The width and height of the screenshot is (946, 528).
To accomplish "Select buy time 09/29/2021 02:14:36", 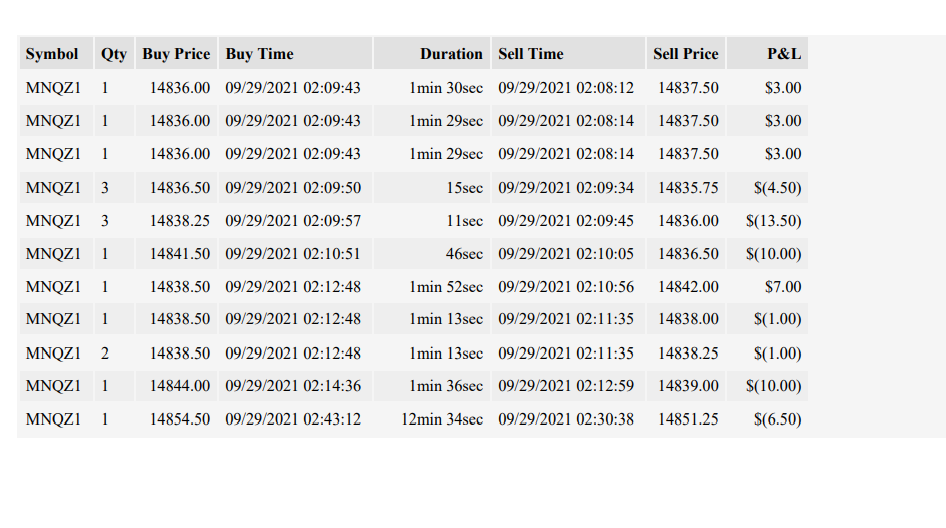I will pos(295,386).
